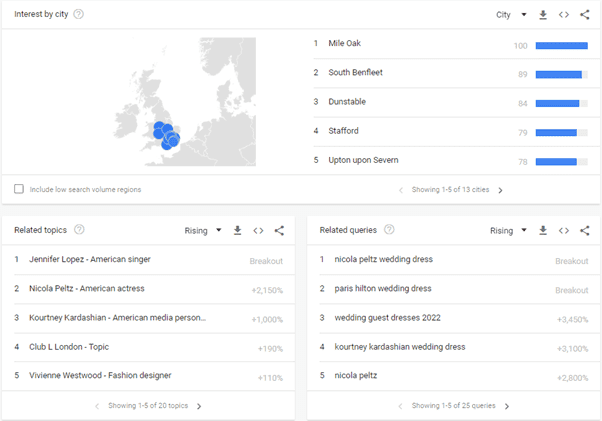Screen dimensions: 602x421
Task: Go to next page of topics
Action: pyautogui.click(x=199, y=406)
